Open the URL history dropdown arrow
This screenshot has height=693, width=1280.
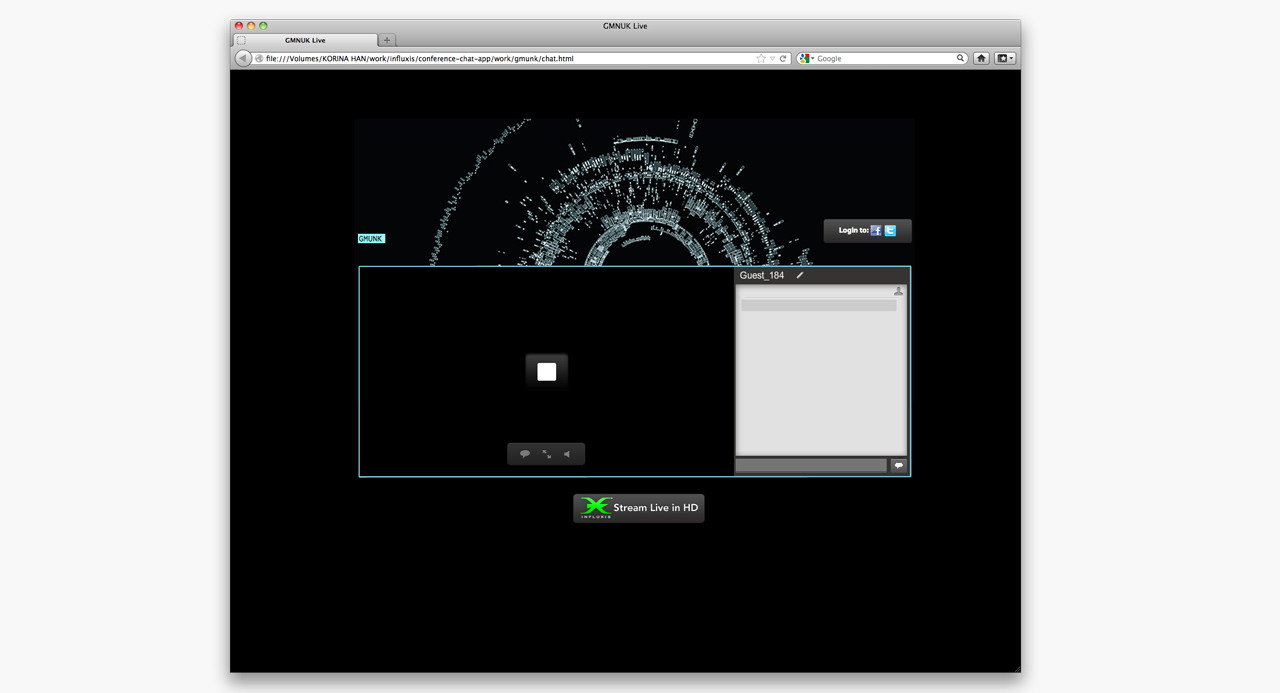point(772,59)
